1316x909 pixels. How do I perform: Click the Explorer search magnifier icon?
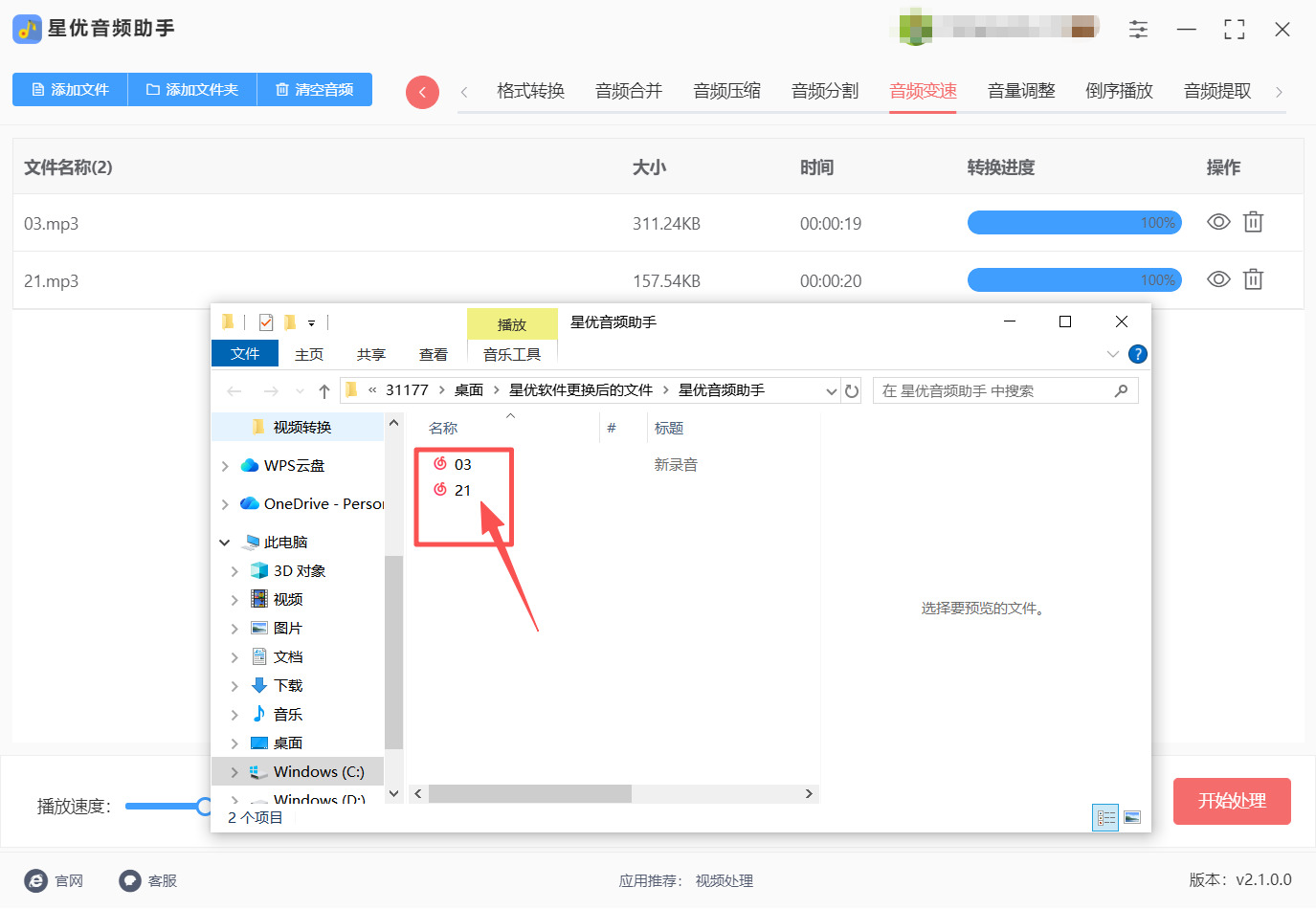click(x=1121, y=390)
